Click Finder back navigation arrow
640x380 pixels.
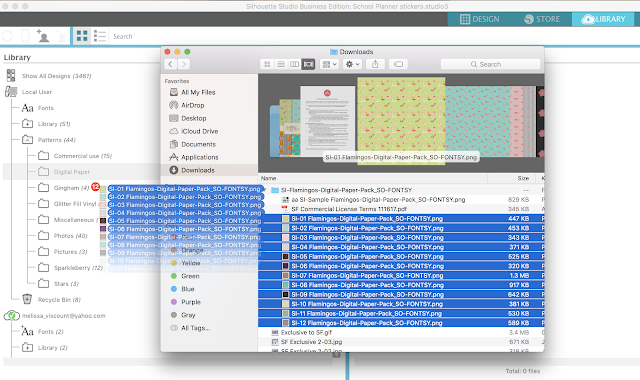coord(171,64)
